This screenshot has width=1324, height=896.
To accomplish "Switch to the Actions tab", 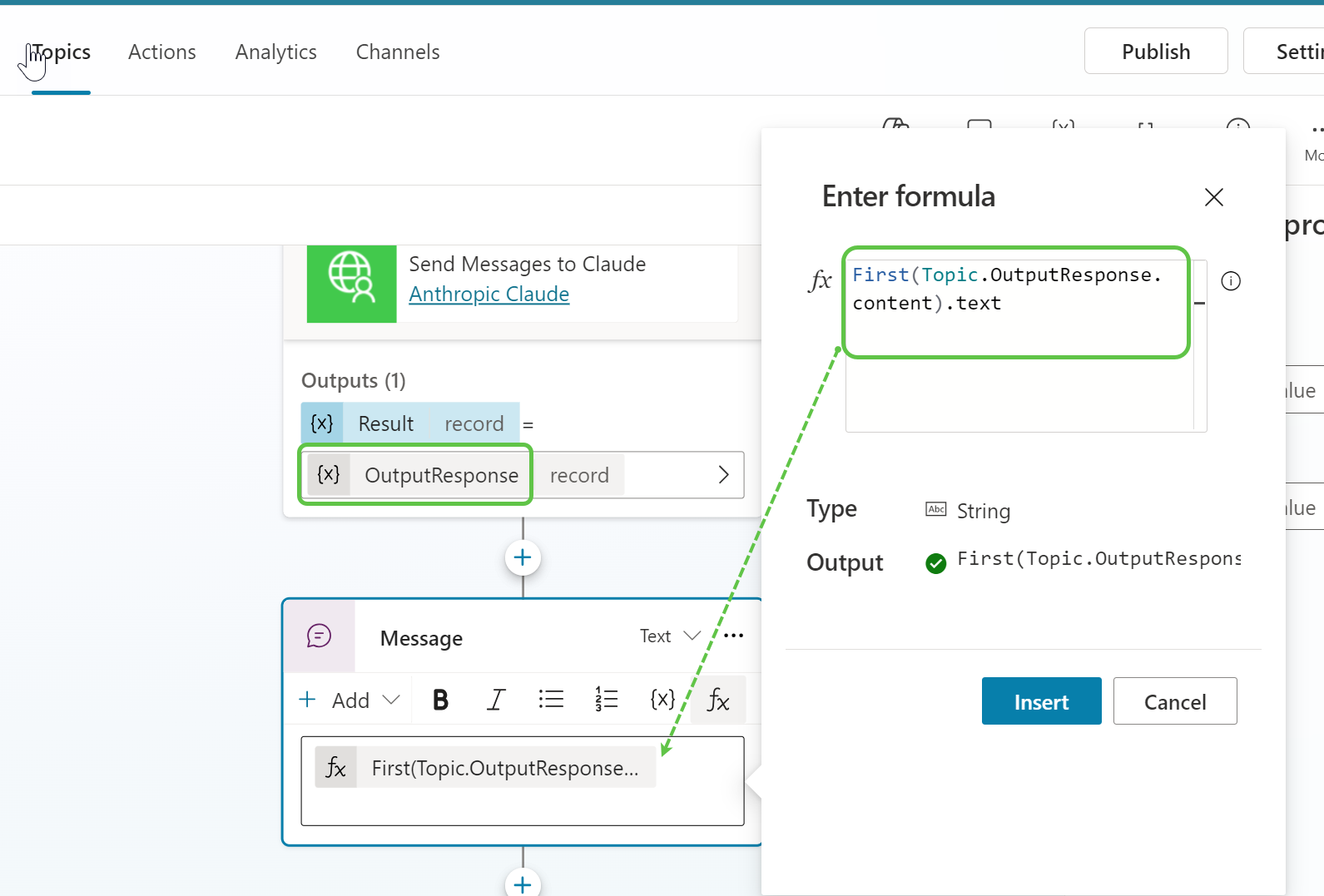I will tap(162, 52).
